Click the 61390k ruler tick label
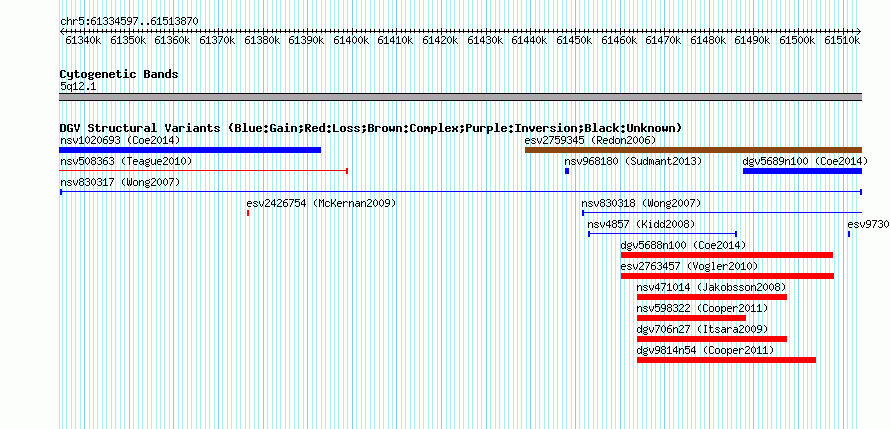The image size is (890, 429). 307,40
